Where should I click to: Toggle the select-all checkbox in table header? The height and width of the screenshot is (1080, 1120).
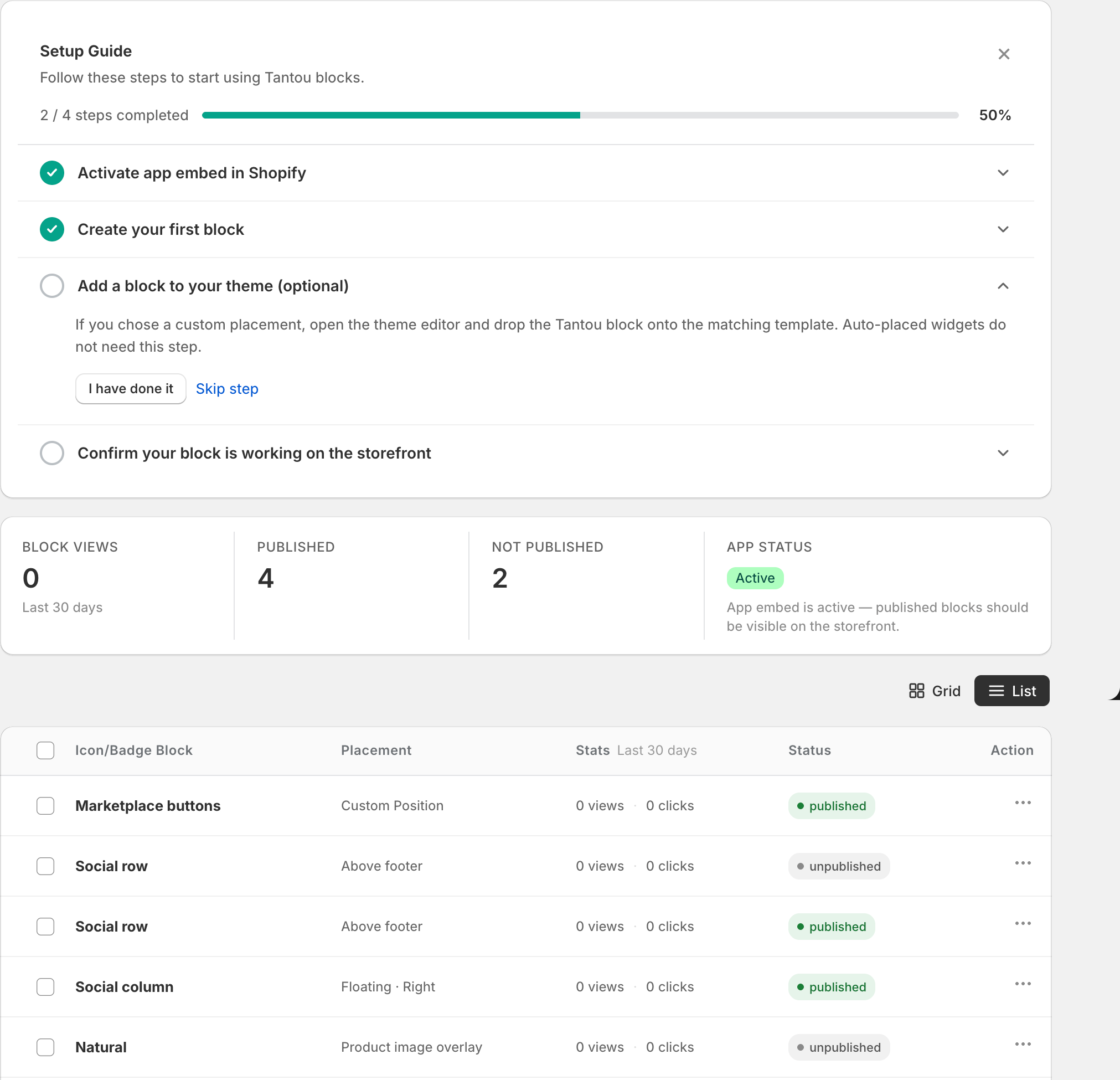[45, 750]
